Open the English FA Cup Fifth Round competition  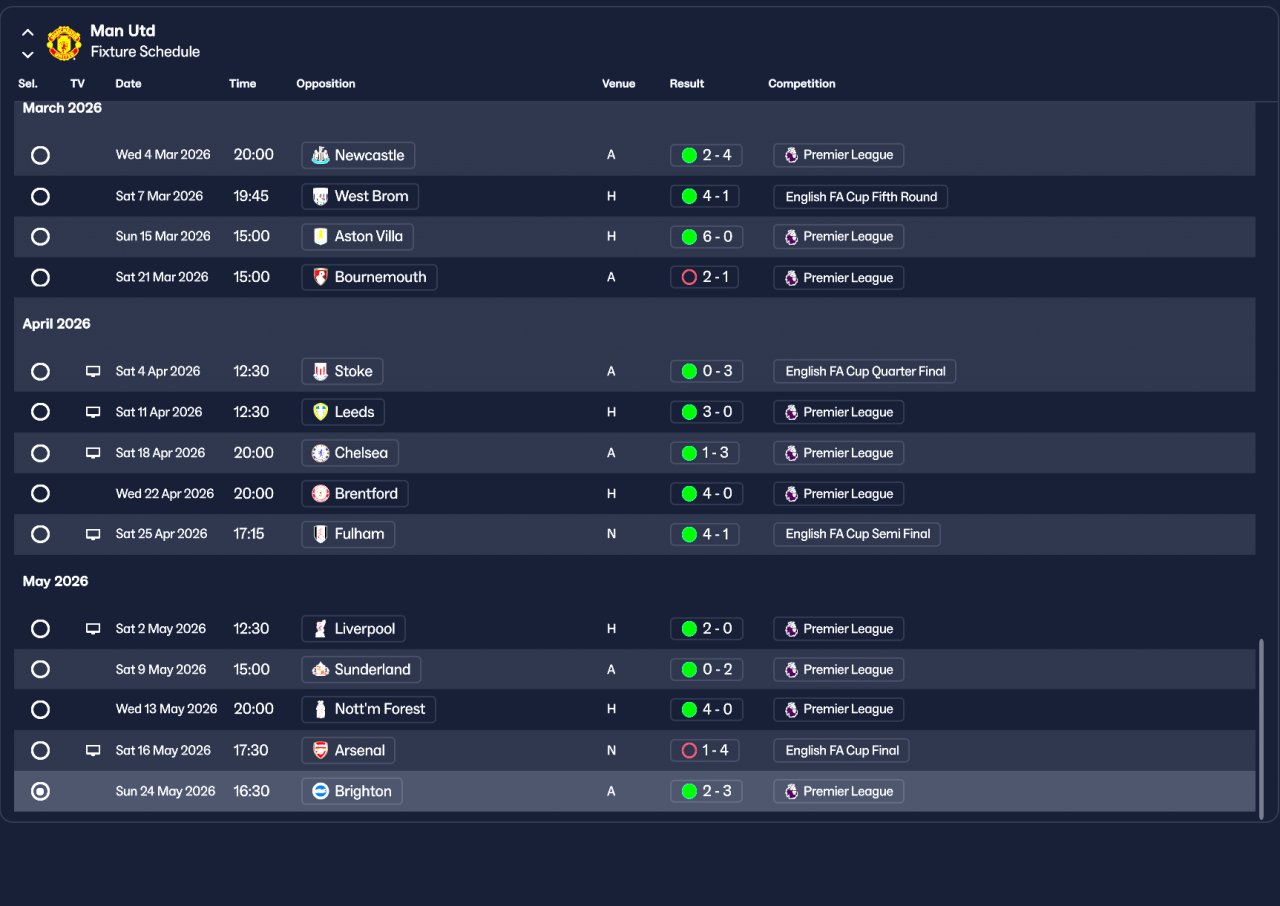[861, 196]
